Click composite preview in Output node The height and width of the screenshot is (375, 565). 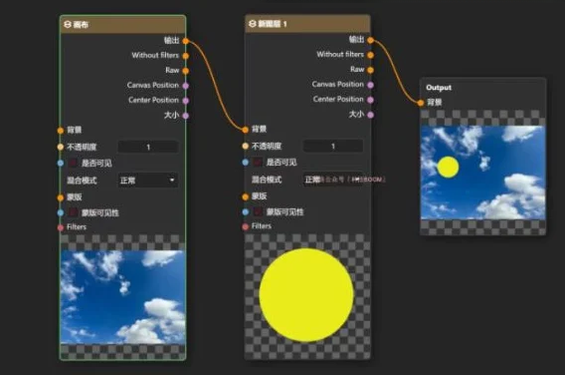point(483,173)
